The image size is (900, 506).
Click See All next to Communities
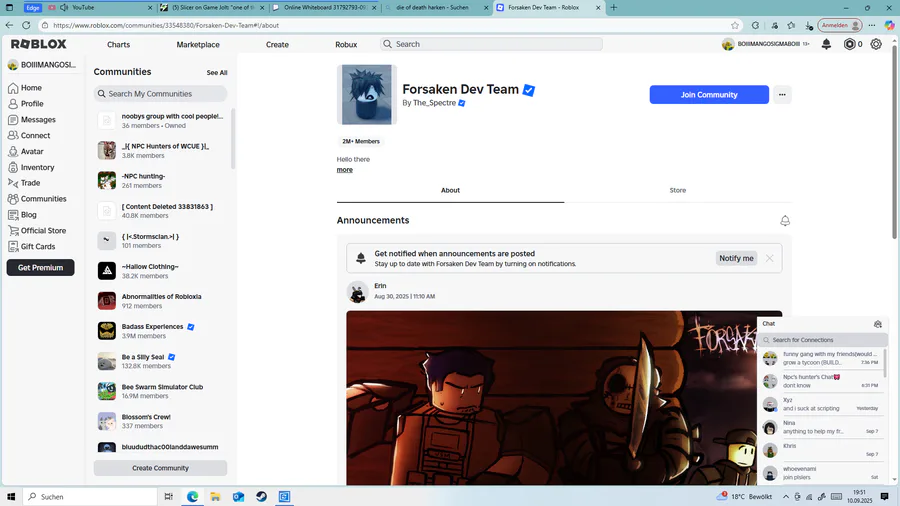pos(217,73)
